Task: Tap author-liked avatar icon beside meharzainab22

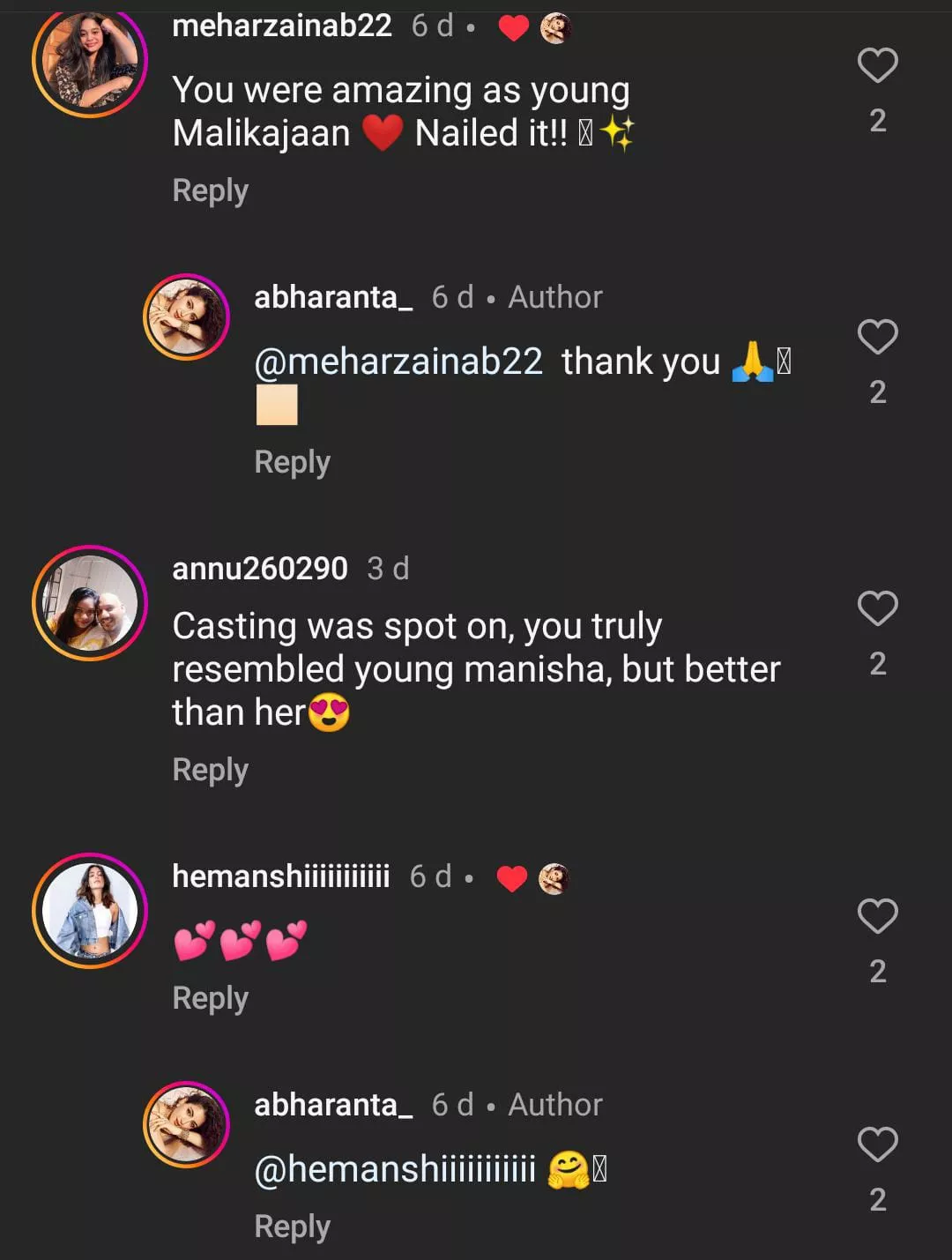Action: tap(555, 28)
